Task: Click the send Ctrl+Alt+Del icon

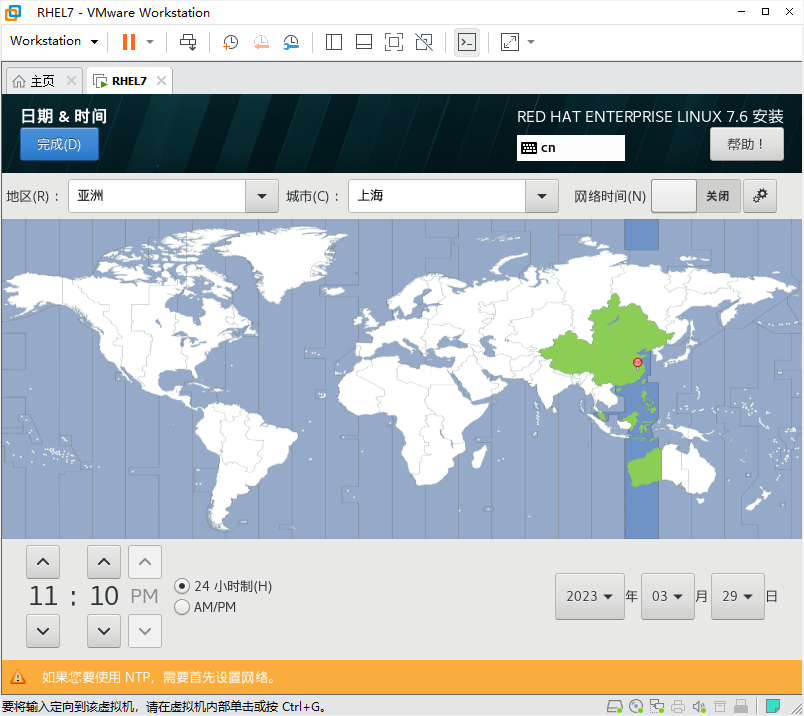Action: pyautogui.click(x=188, y=42)
